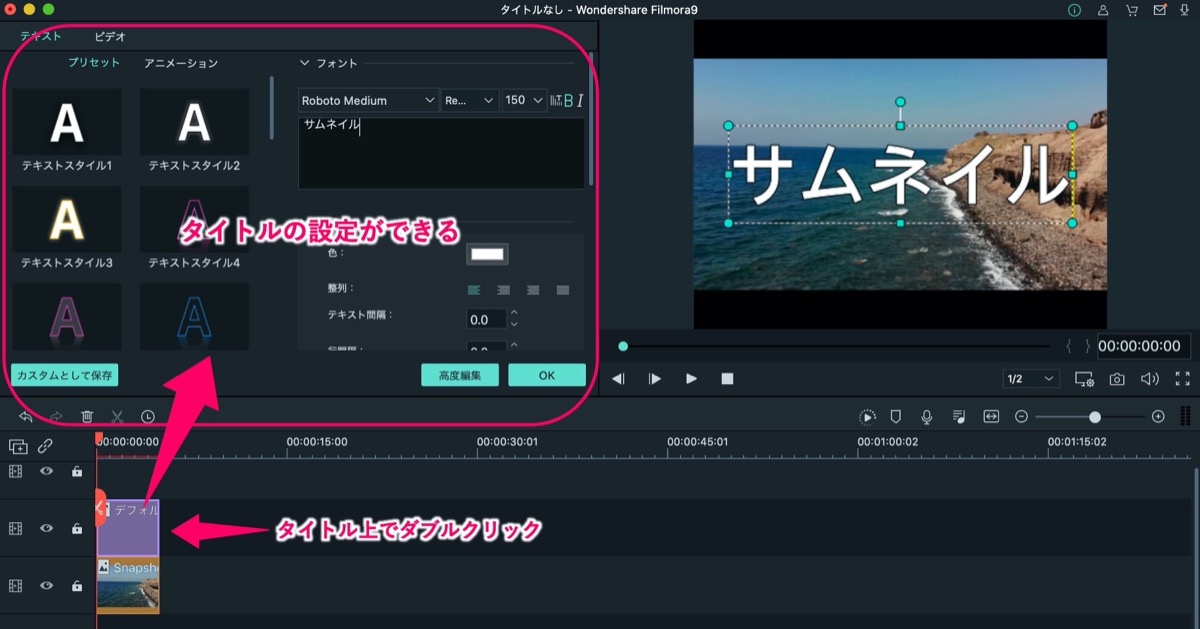Select the プリセット tab
Viewport: 1200px width, 629px height.
coord(94,63)
